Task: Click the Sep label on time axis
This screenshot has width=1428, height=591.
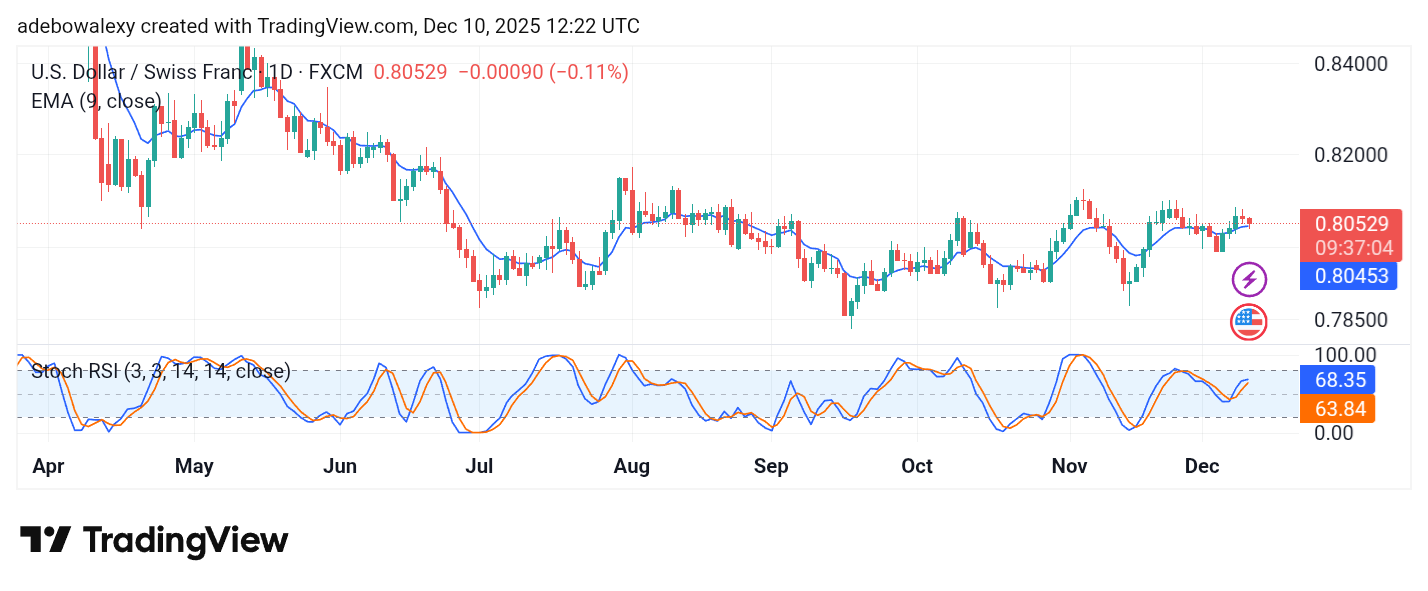Action: point(771,466)
